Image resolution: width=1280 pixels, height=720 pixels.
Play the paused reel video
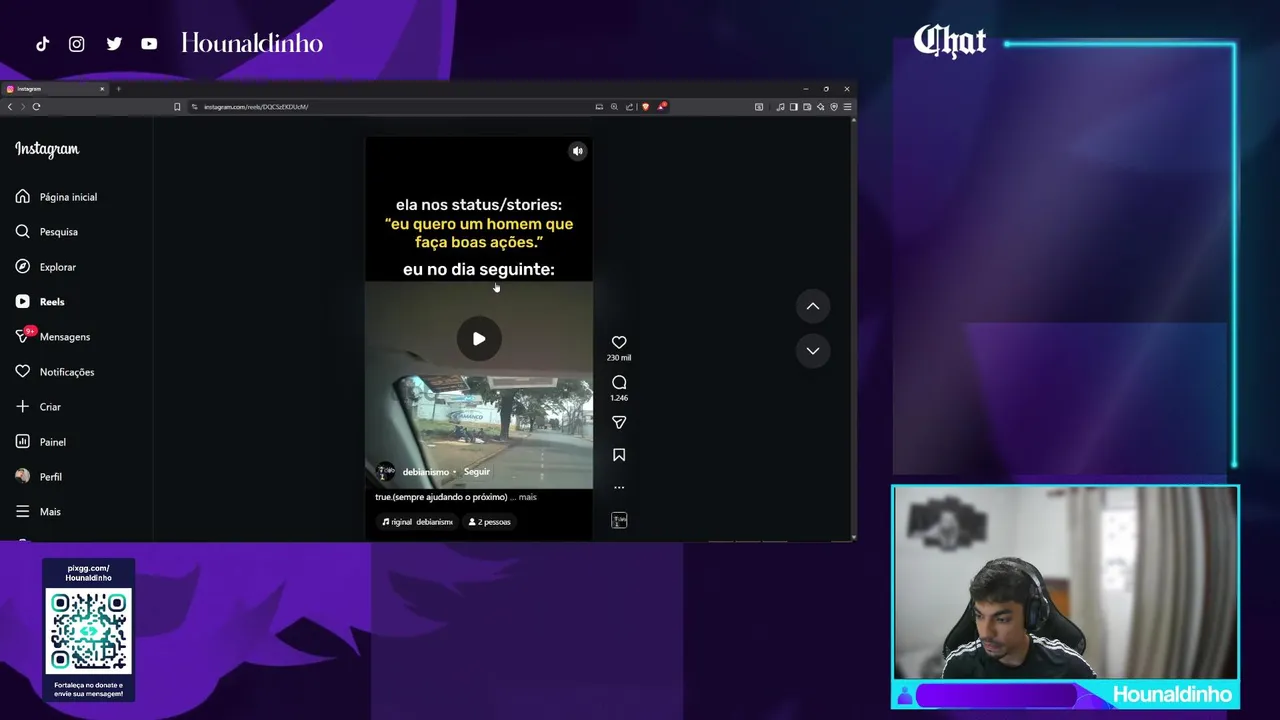tap(479, 339)
